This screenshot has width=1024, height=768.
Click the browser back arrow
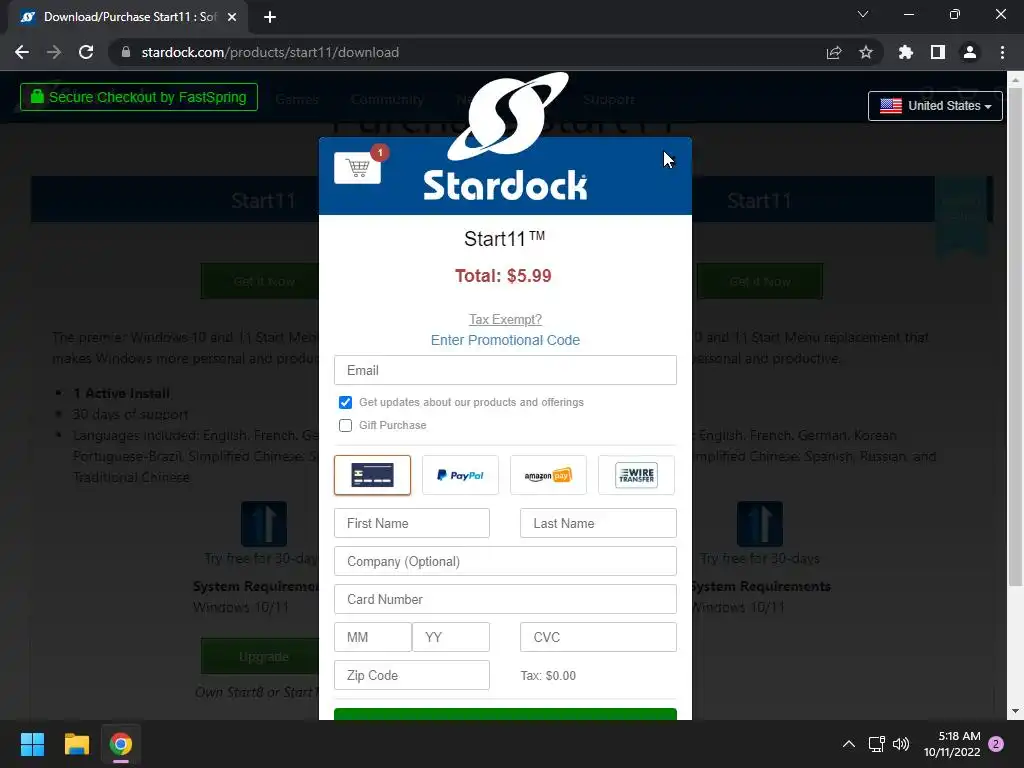click(22, 52)
